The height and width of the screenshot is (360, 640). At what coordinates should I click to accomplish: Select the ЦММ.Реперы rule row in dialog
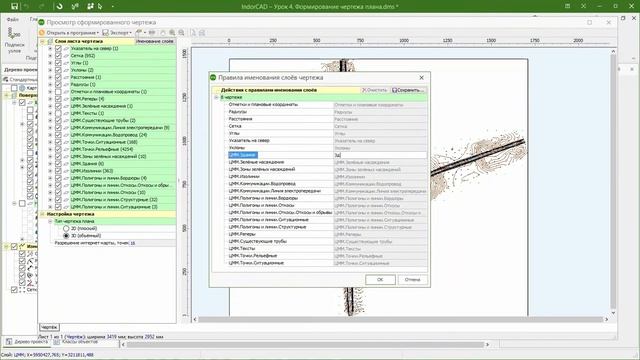pos(327,234)
